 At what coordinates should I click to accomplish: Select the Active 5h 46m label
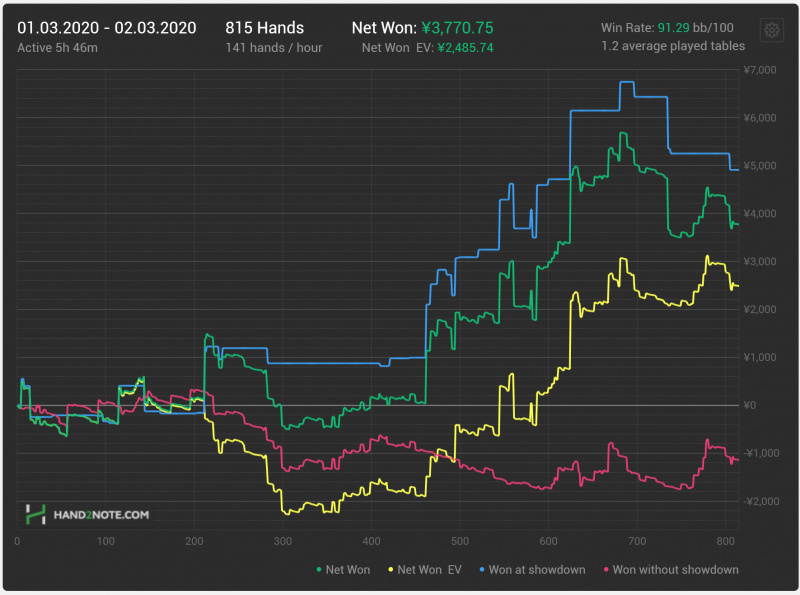[56, 47]
